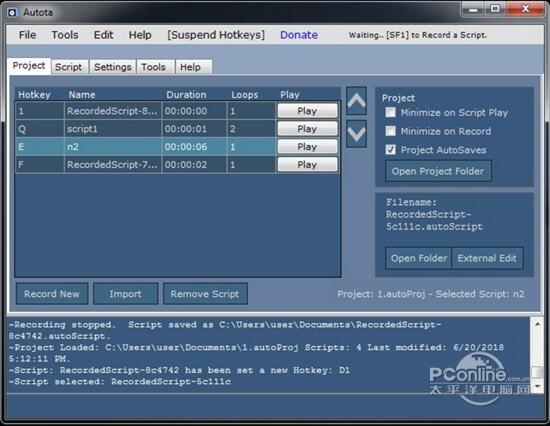Play the script1 script
This screenshot has height=426, width=550.
point(307,129)
